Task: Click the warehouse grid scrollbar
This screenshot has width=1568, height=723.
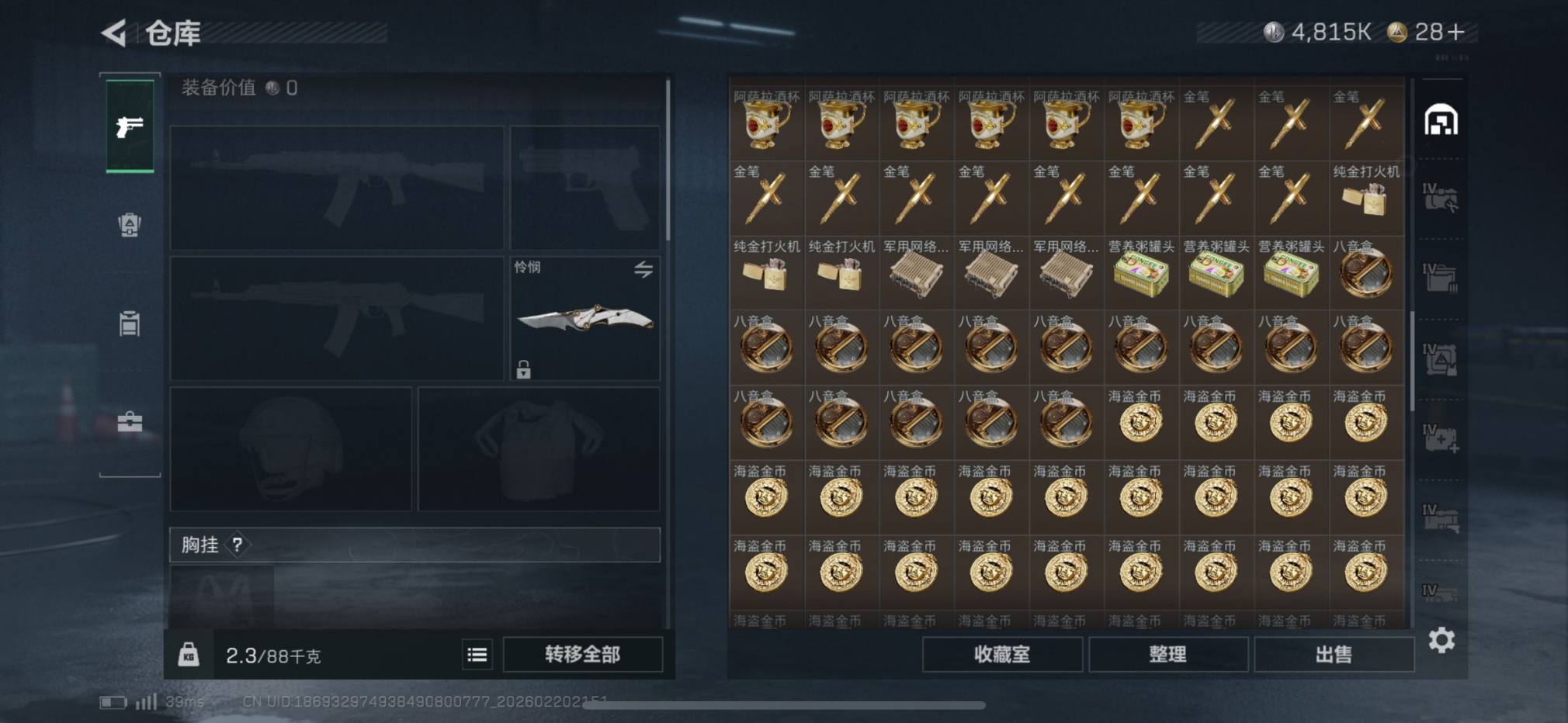Action: [x=1411, y=361]
